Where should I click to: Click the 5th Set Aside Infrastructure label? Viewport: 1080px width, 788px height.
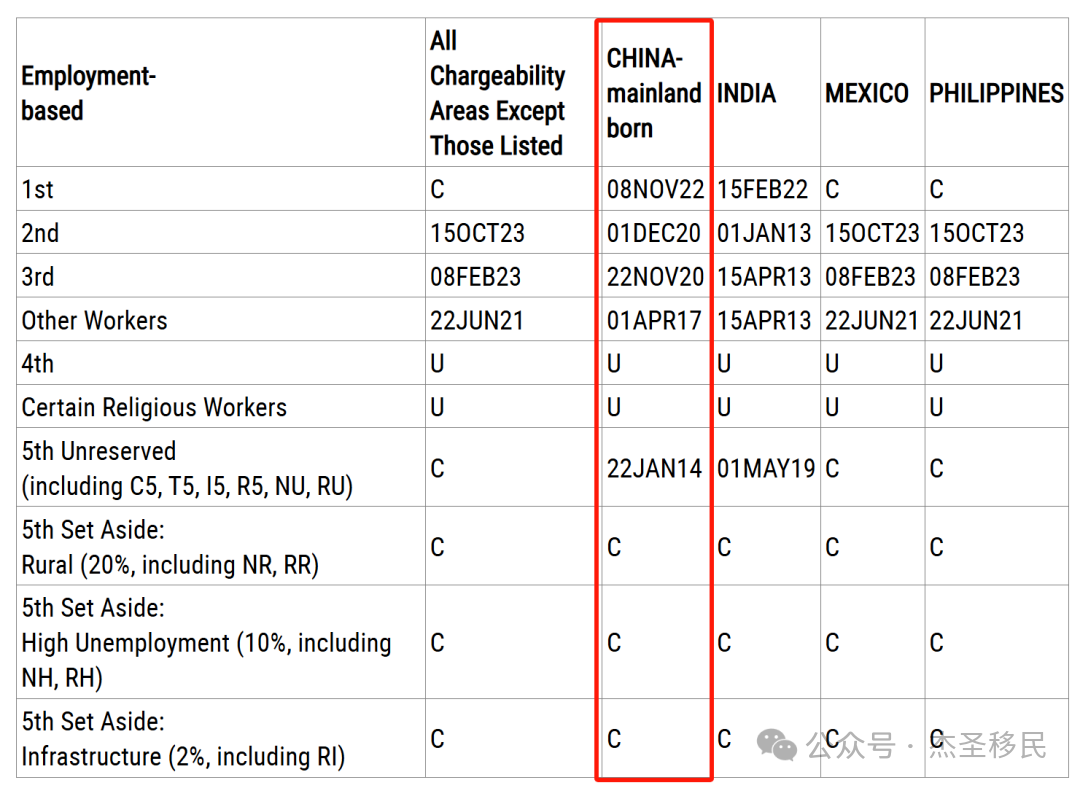point(183,739)
